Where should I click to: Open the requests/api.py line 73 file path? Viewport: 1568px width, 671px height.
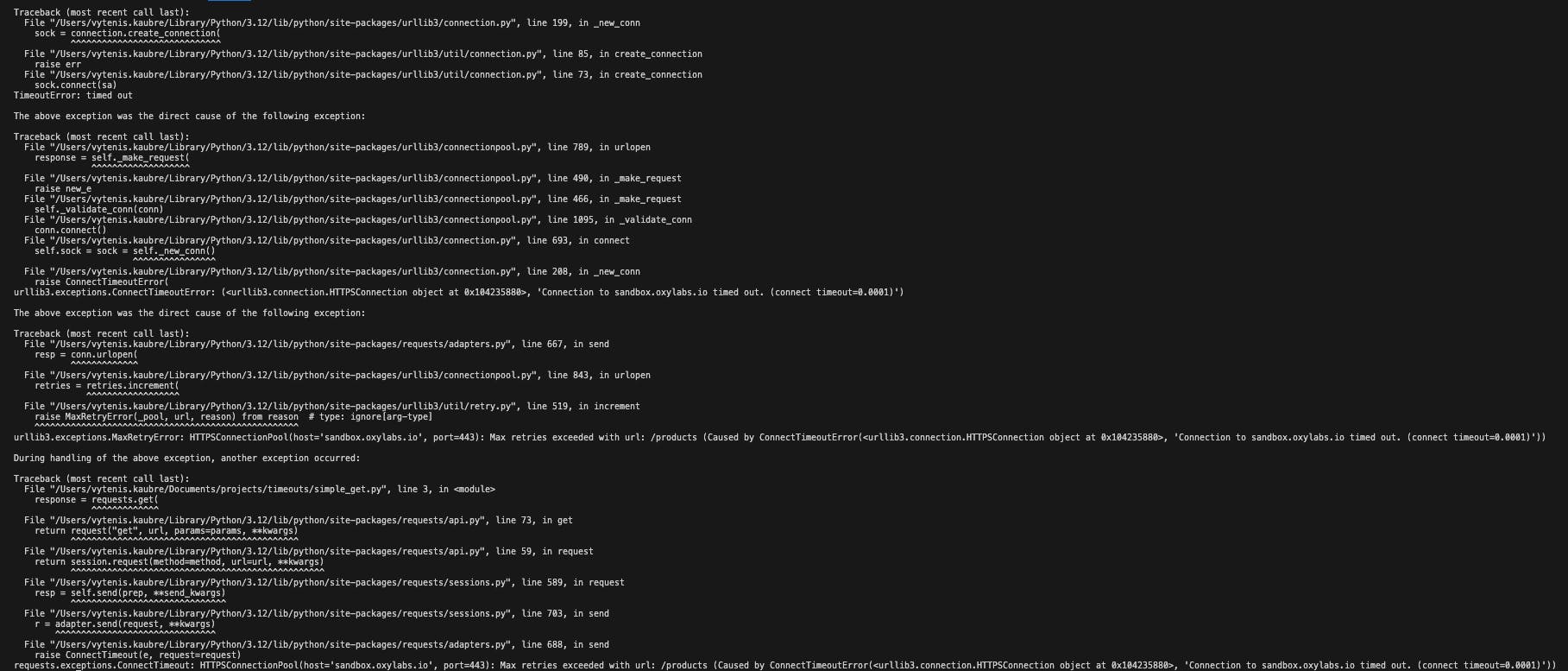point(268,521)
